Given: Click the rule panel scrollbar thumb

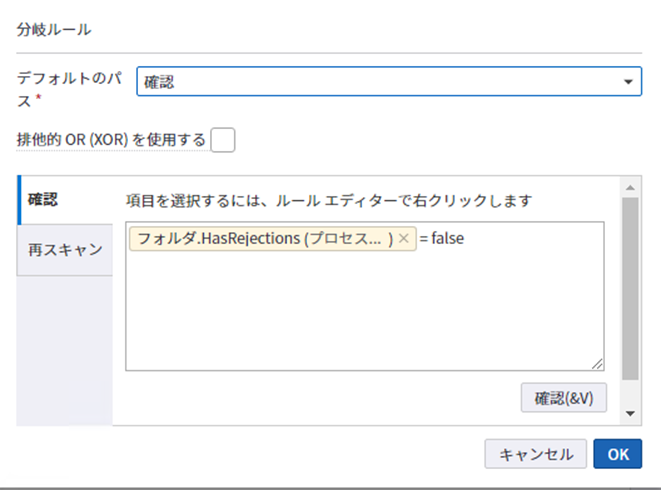Looking at the screenshot, I should pos(630,290).
